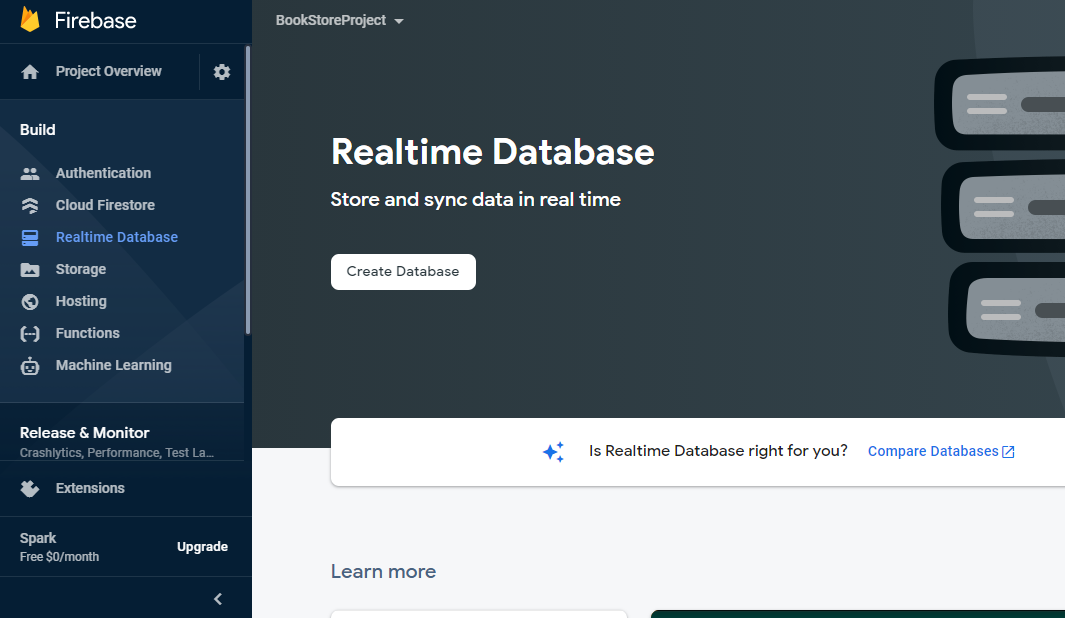Collapse the left navigation sidebar
Image resolution: width=1065 pixels, height=618 pixels.
point(218,598)
